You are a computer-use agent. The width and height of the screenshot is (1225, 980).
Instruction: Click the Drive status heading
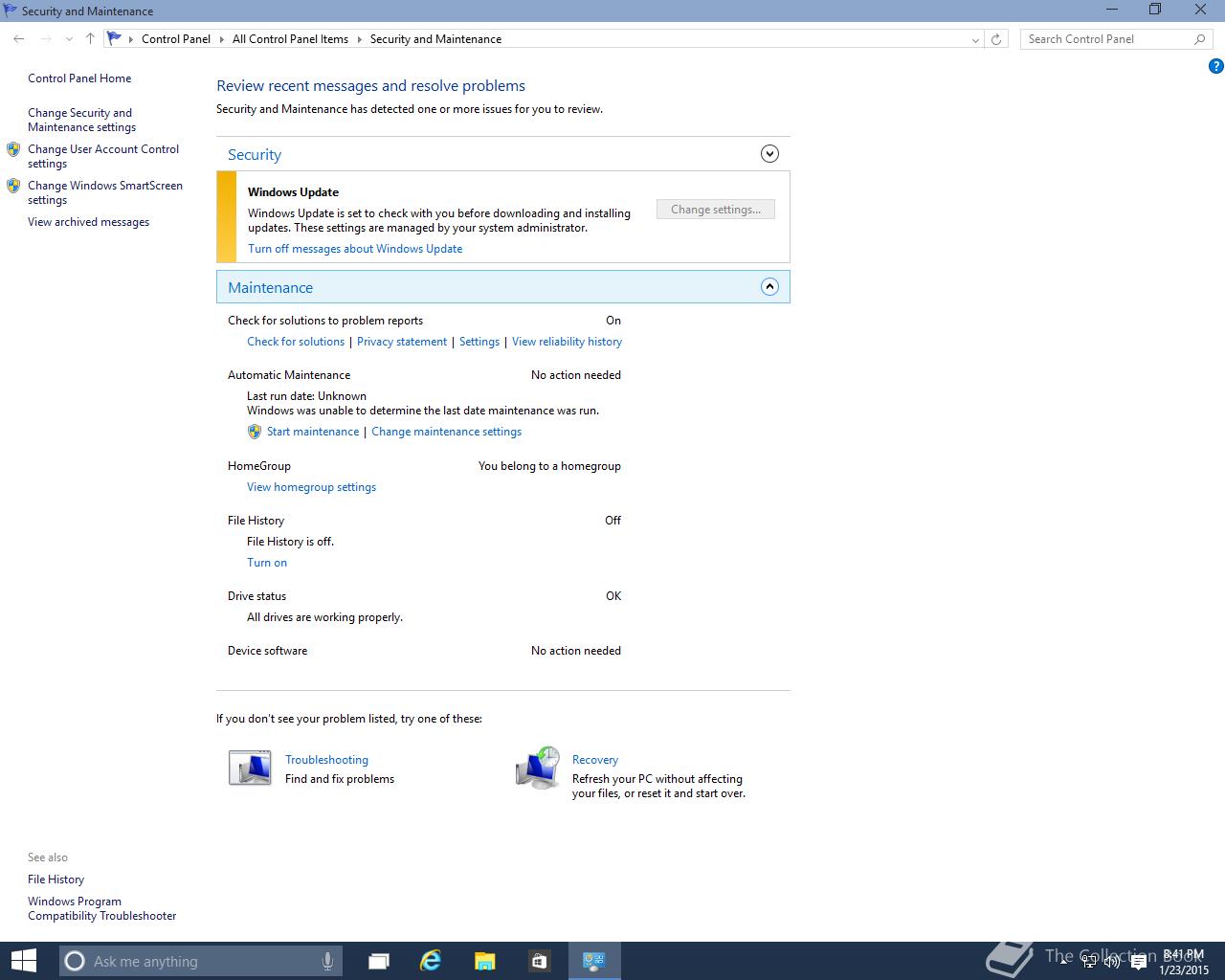point(256,596)
